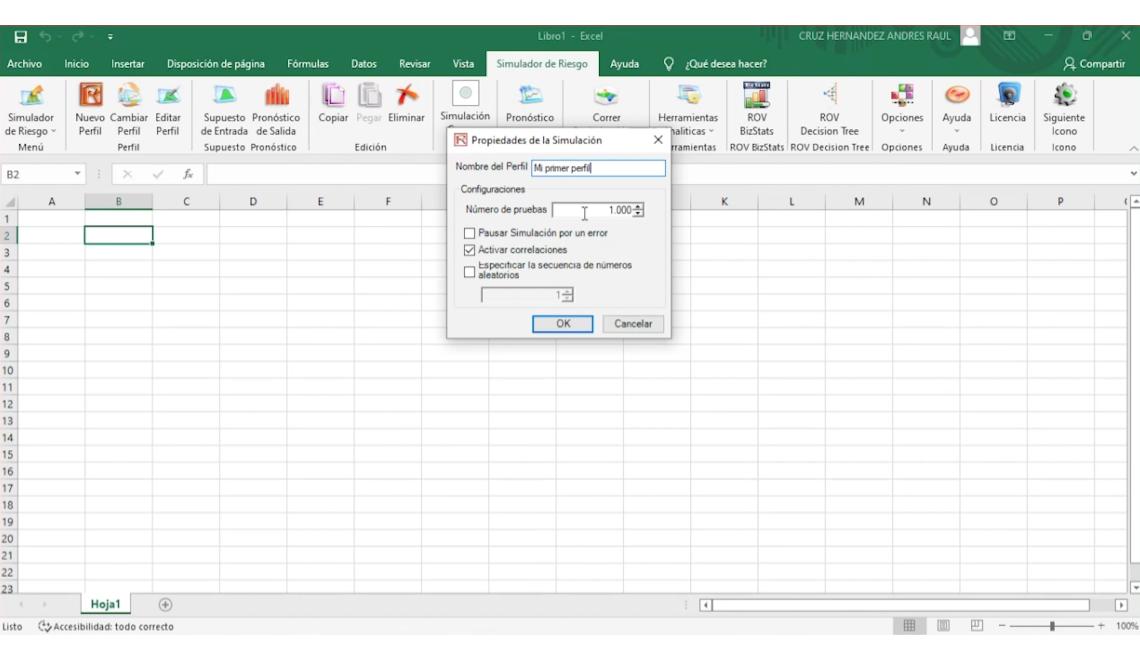Image resolution: width=1140 pixels, height=670 pixels.
Task: Open the Datos tab
Action: (364, 64)
